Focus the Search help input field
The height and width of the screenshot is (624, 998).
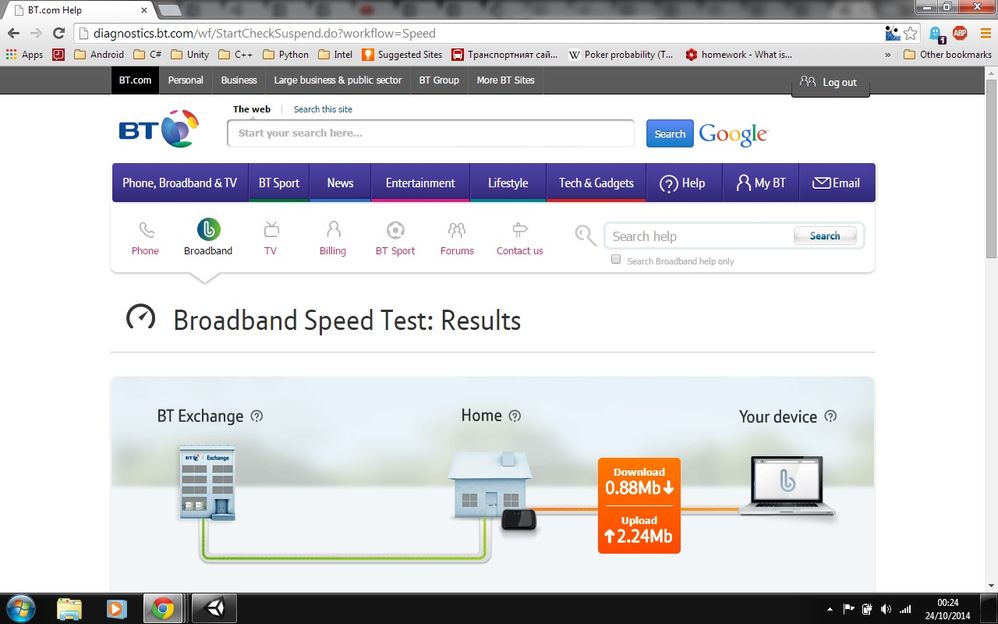pyautogui.click(x=698, y=236)
